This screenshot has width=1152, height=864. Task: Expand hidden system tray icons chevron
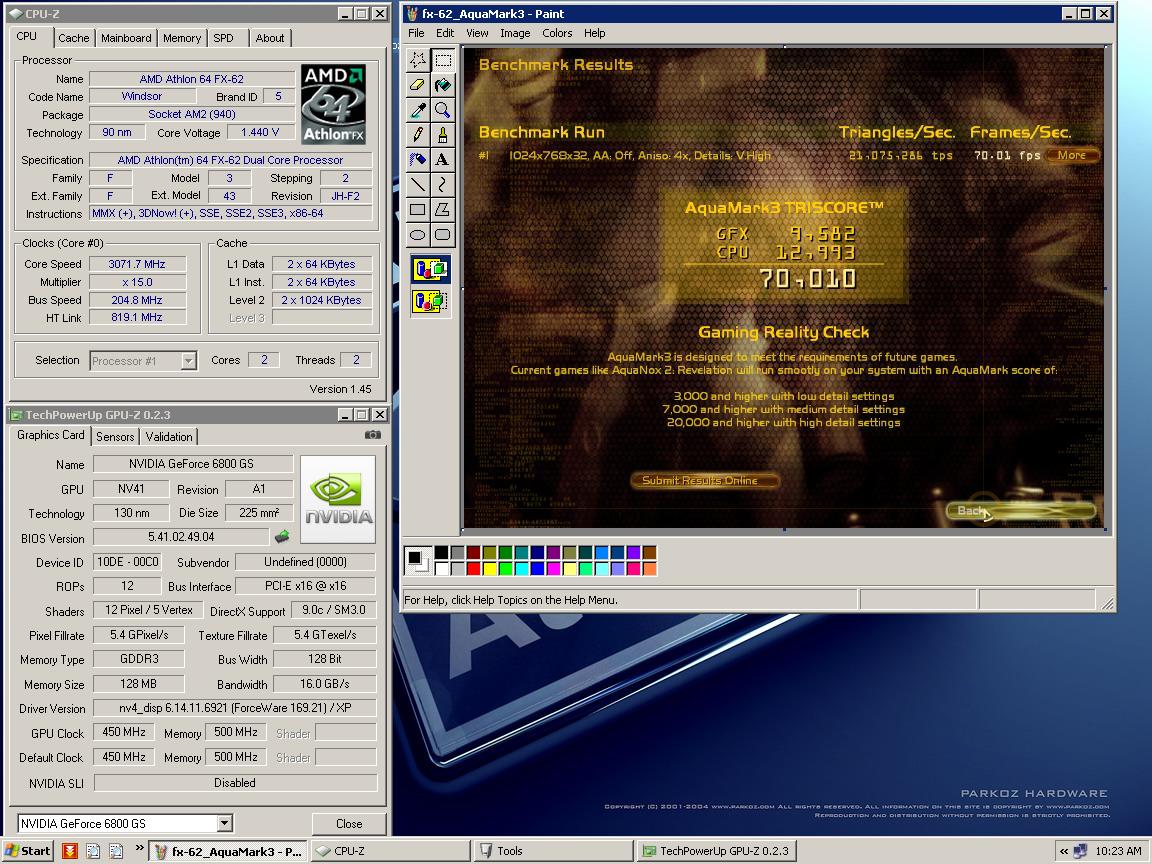pos(1063,851)
